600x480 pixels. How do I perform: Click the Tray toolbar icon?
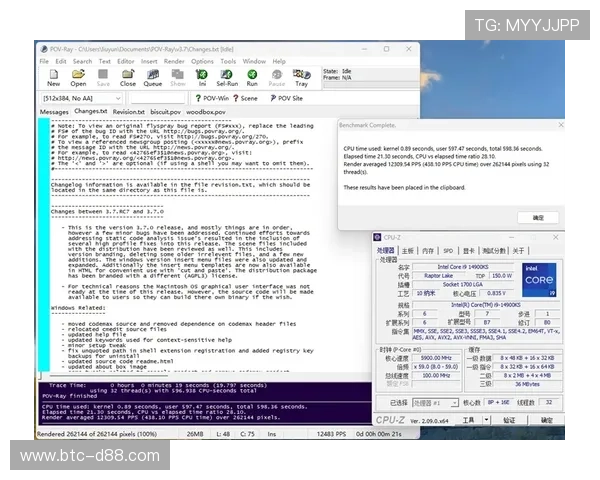[x=302, y=78]
